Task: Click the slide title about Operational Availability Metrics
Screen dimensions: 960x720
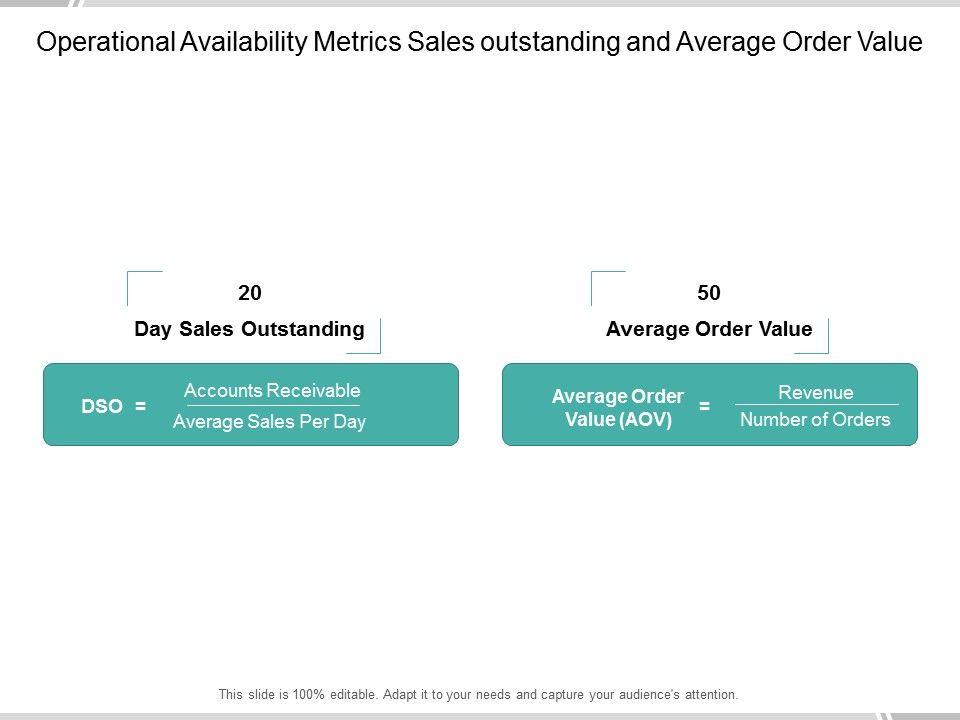Action: click(479, 42)
